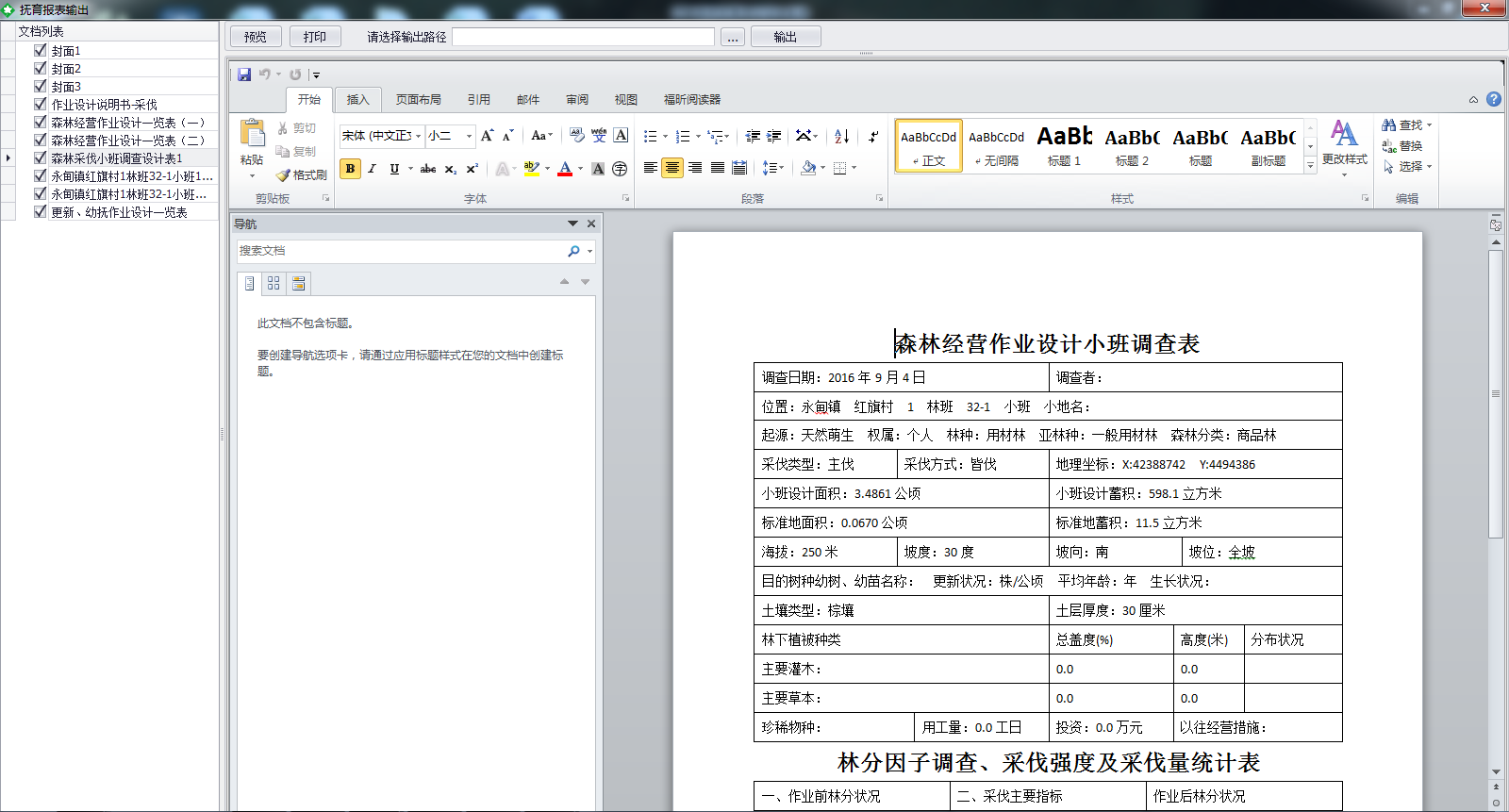Toggle checkbox for 更新、幼抚作业设计一览表
This screenshot has height=812, width=1509.
pyautogui.click(x=40, y=211)
